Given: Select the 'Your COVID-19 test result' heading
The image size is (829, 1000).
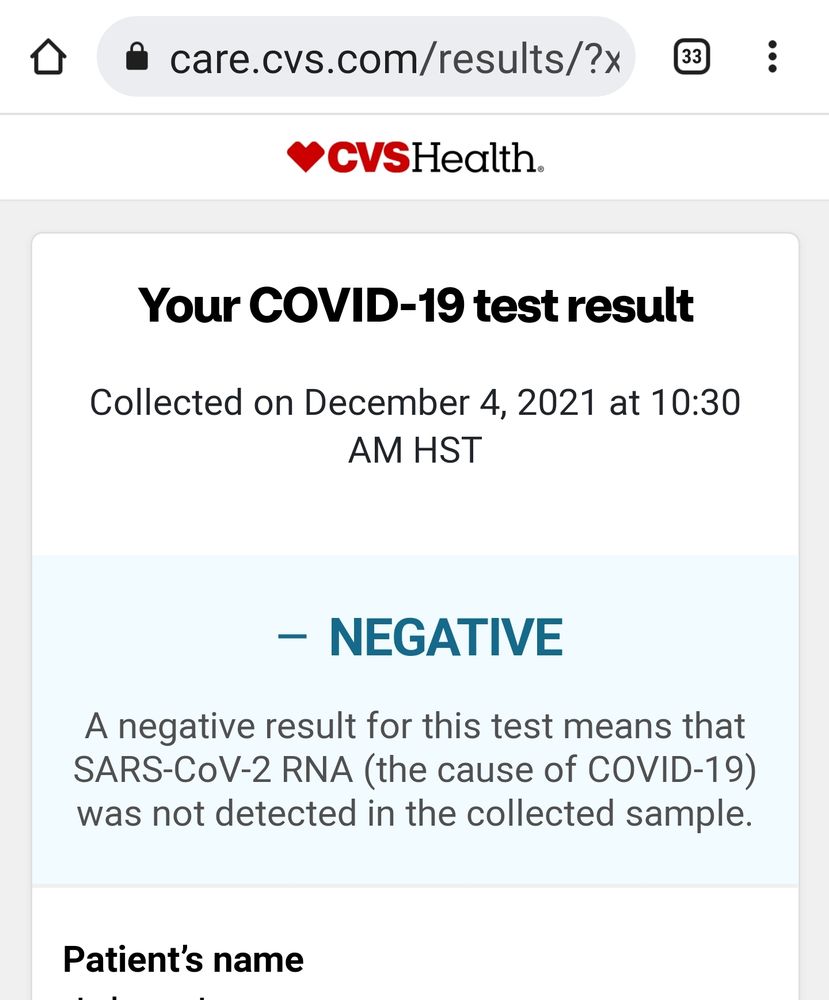Looking at the screenshot, I should [x=415, y=305].
